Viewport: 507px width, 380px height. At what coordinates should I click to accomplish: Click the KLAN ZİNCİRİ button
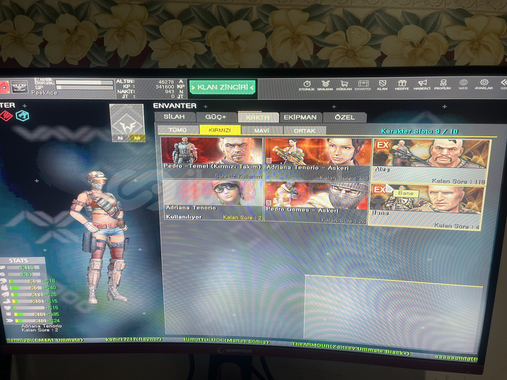pyautogui.click(x=222, y=88)
